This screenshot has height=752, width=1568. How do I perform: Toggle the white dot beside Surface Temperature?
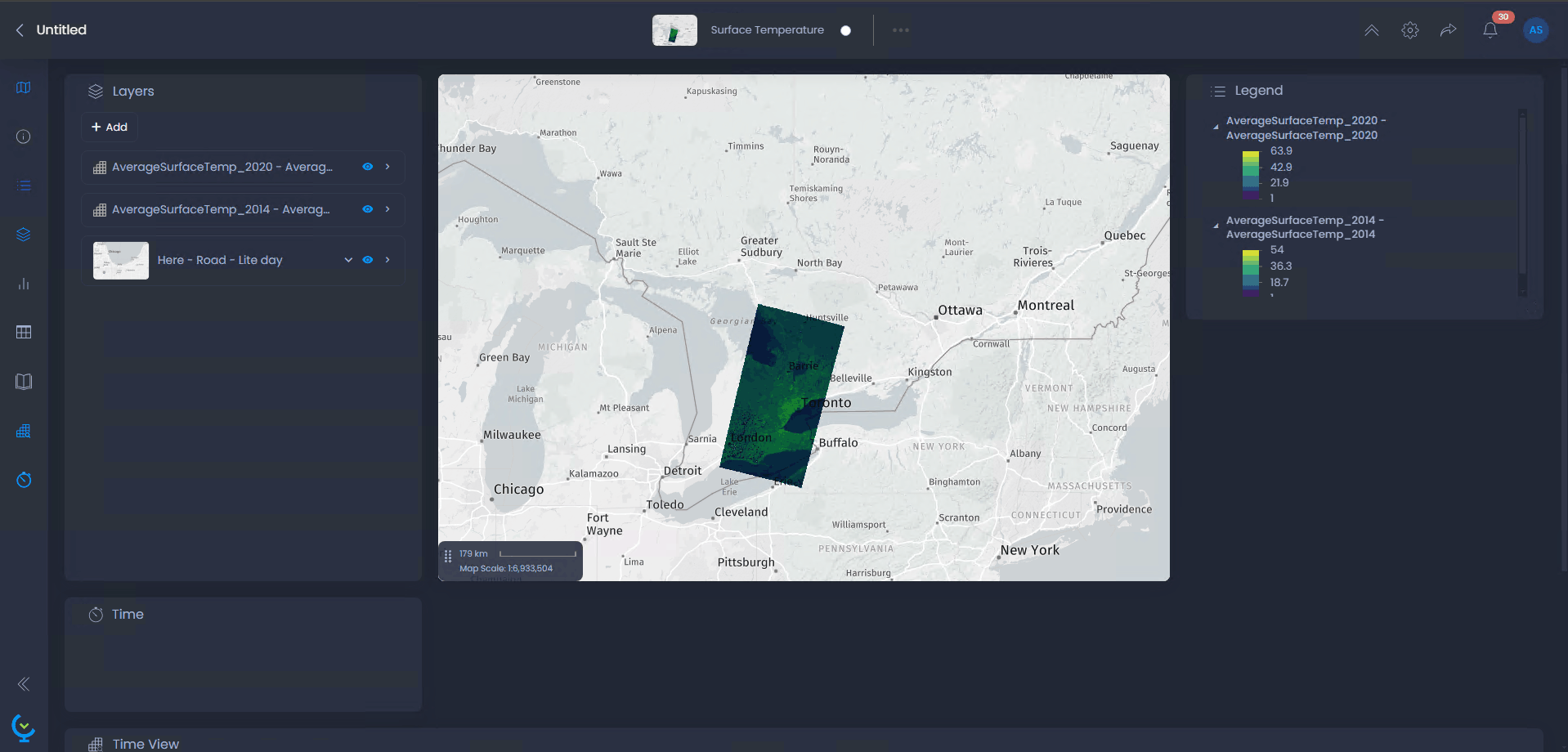coord(845,30)
